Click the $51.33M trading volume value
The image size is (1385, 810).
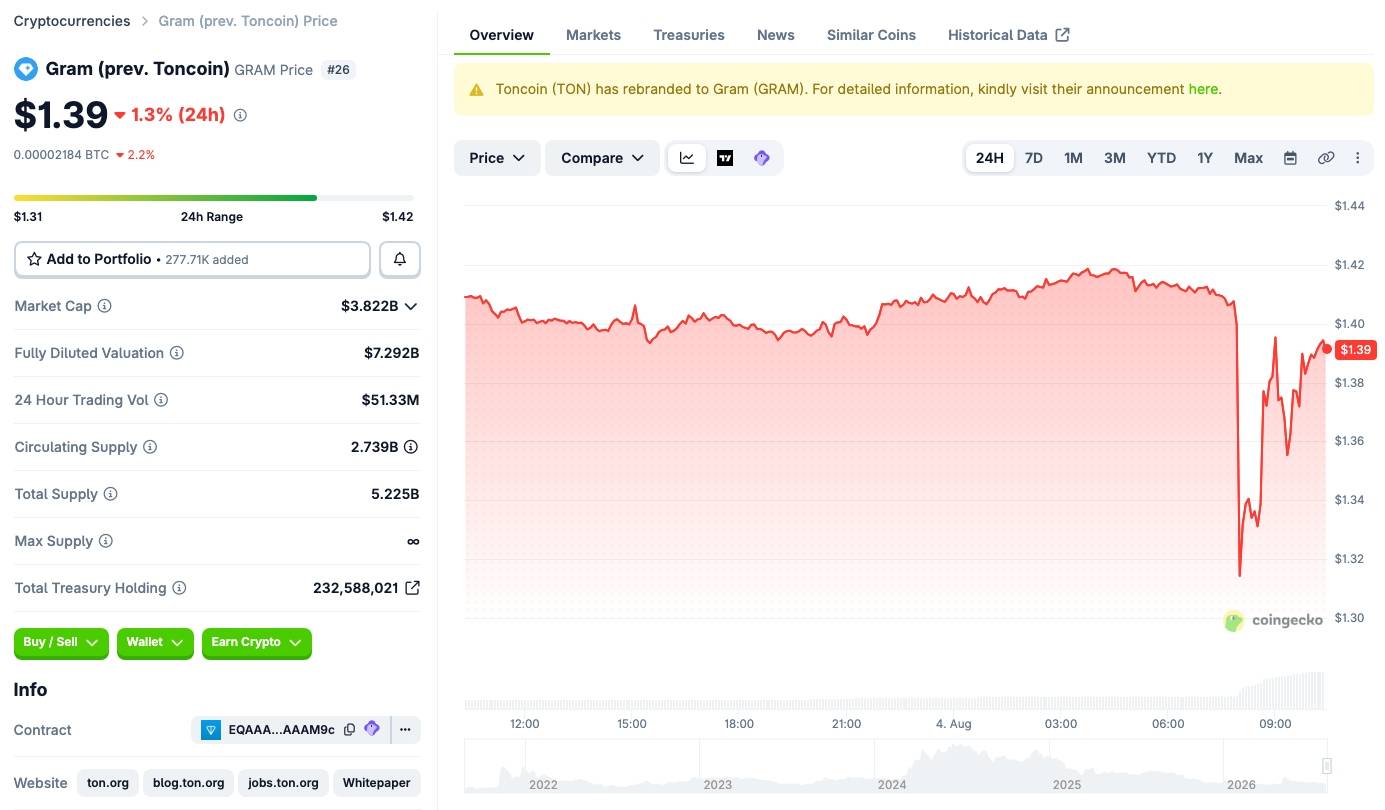390,400
